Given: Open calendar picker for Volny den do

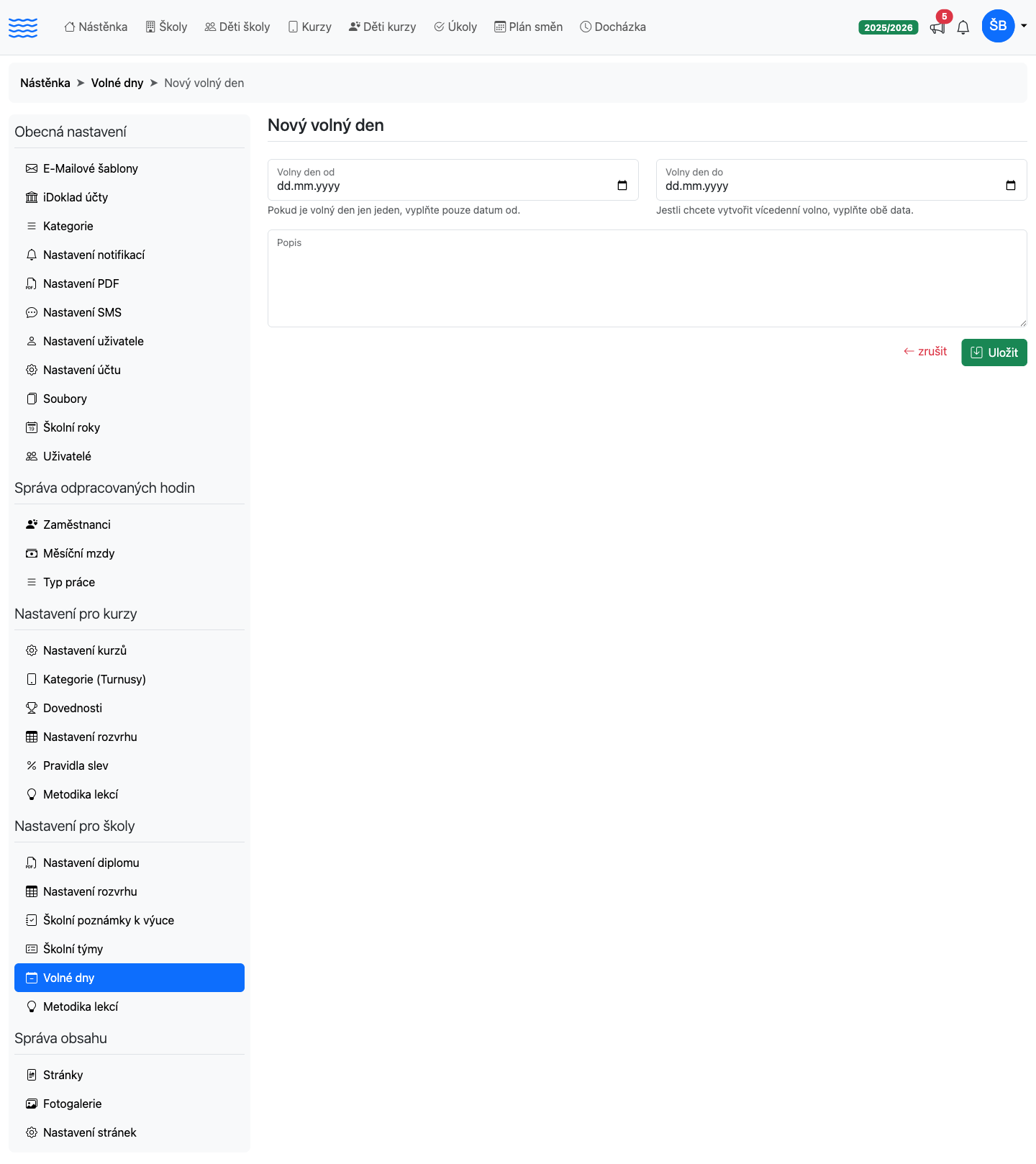Looking at the screenshot, I should [x=1011, y=186].
